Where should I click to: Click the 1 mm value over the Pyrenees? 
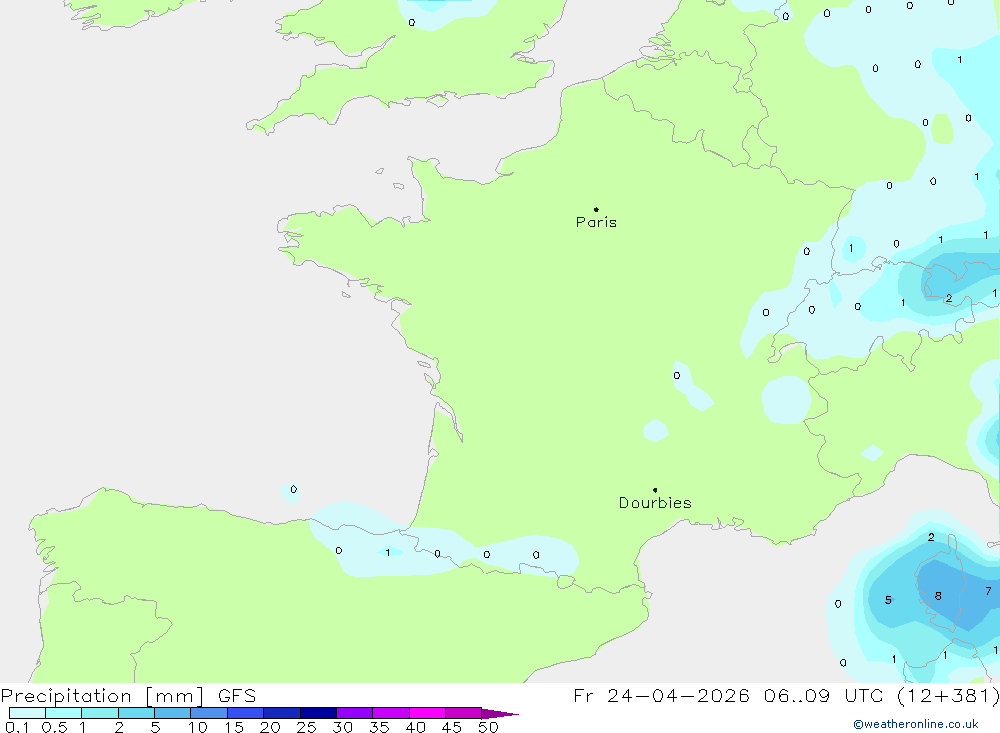[388, 552]
